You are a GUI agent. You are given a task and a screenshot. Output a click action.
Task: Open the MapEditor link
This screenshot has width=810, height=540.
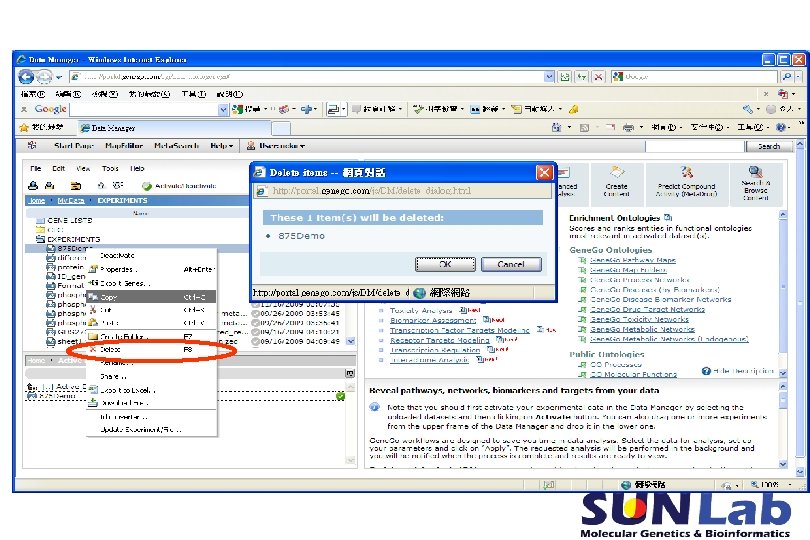(x=124, y=146)
